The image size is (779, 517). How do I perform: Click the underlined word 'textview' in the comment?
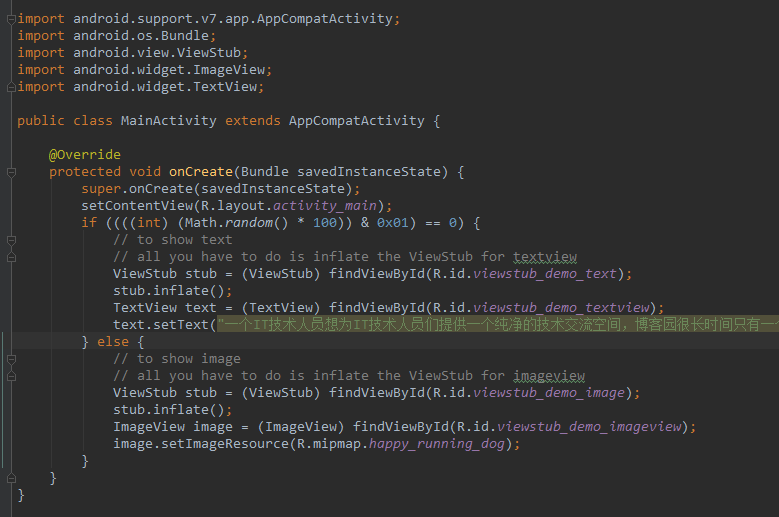click(x=545, y=257)
